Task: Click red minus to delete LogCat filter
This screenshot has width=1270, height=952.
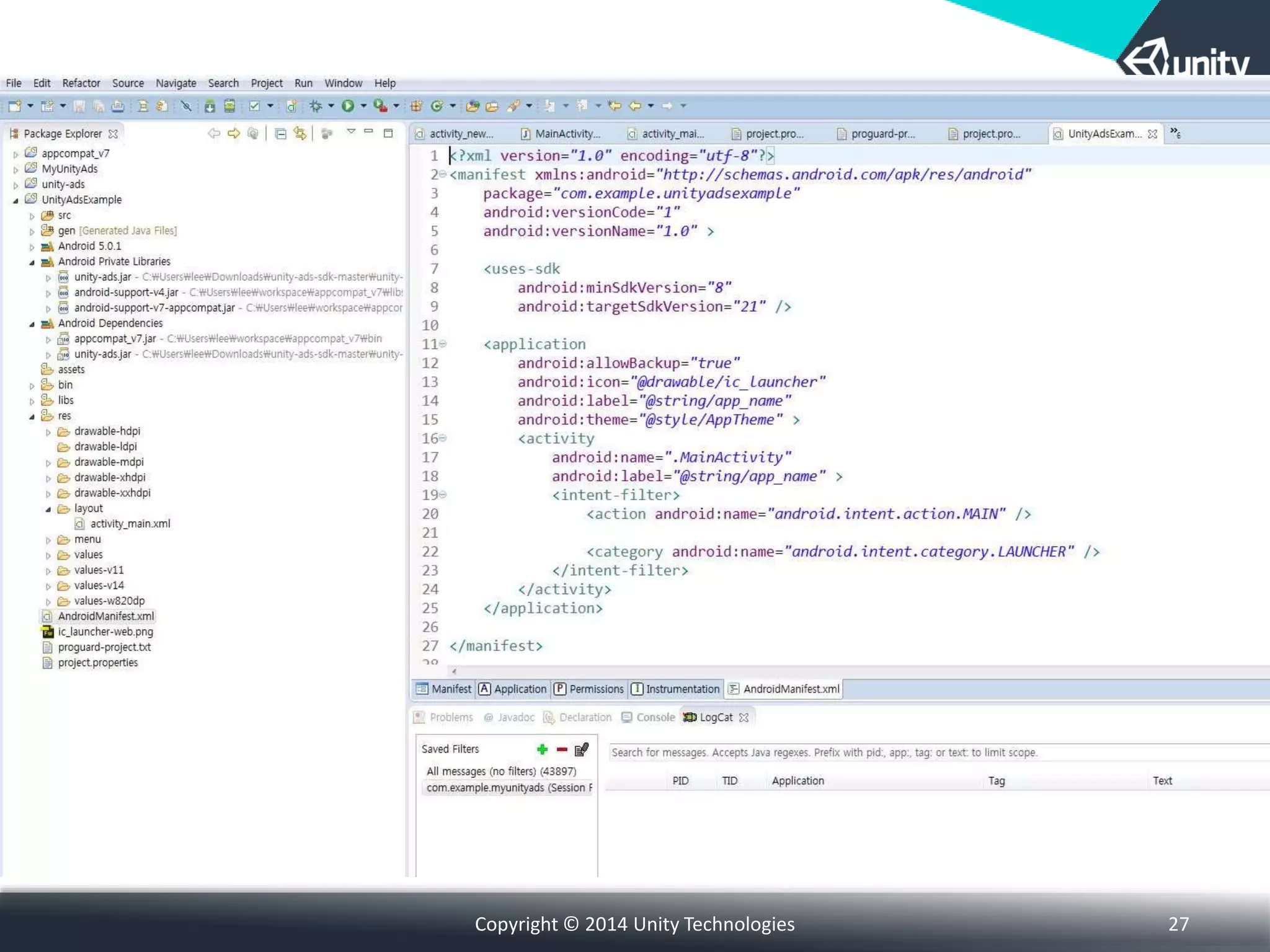Action: pos(562,750)
